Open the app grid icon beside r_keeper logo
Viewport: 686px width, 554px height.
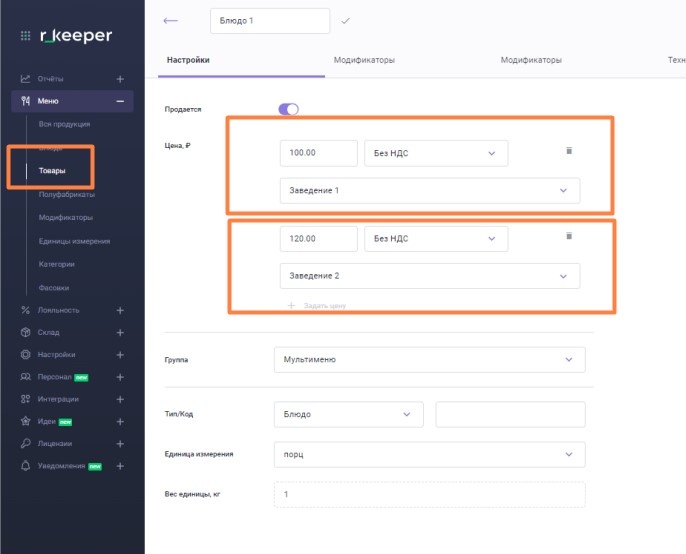tap(25, 35)
